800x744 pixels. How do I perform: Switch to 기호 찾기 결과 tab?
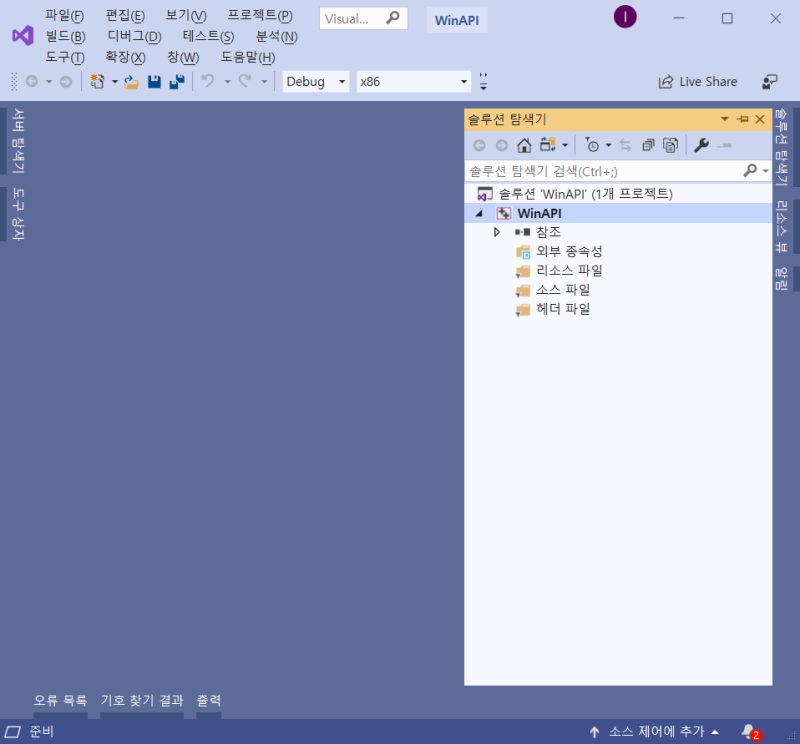click(x=142, y=701)
